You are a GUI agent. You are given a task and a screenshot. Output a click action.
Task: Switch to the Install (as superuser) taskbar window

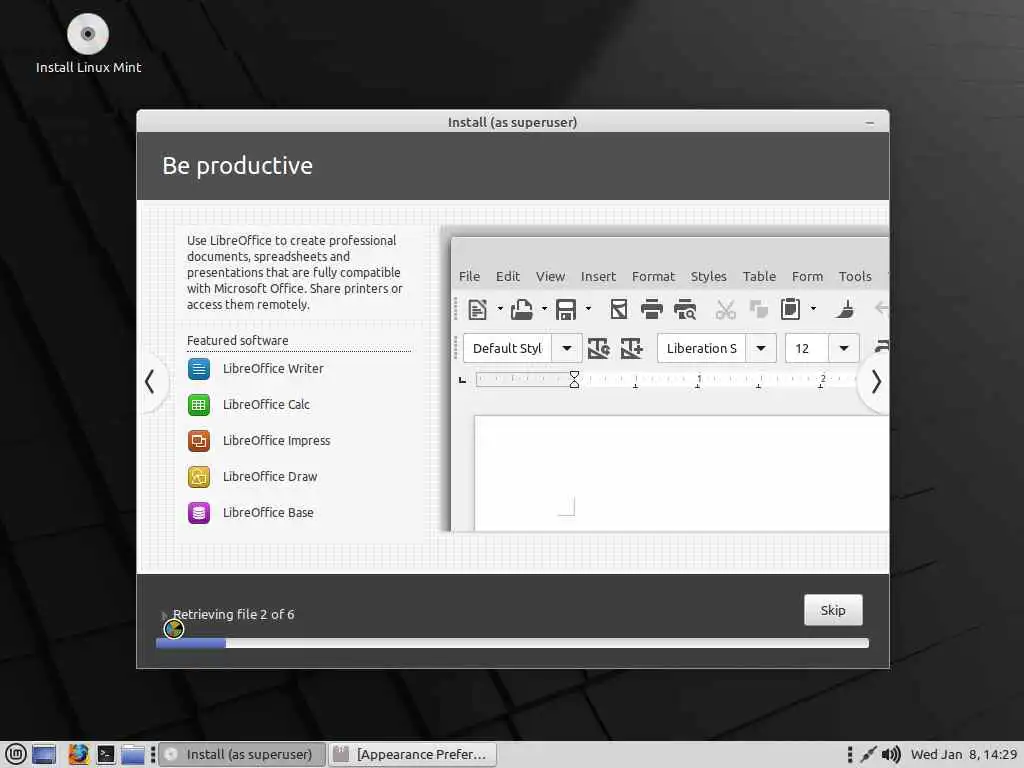pyautogui.click(x=242, y=754)
